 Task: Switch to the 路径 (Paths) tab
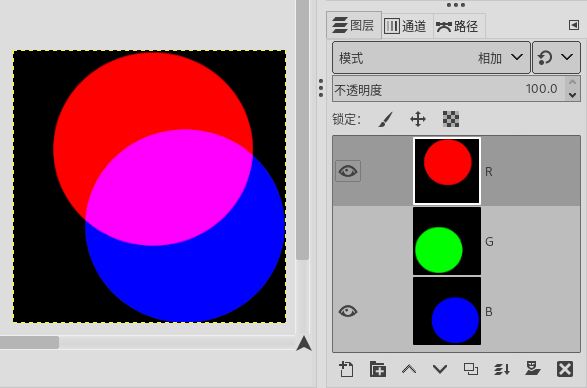click(x=459, y=26)
